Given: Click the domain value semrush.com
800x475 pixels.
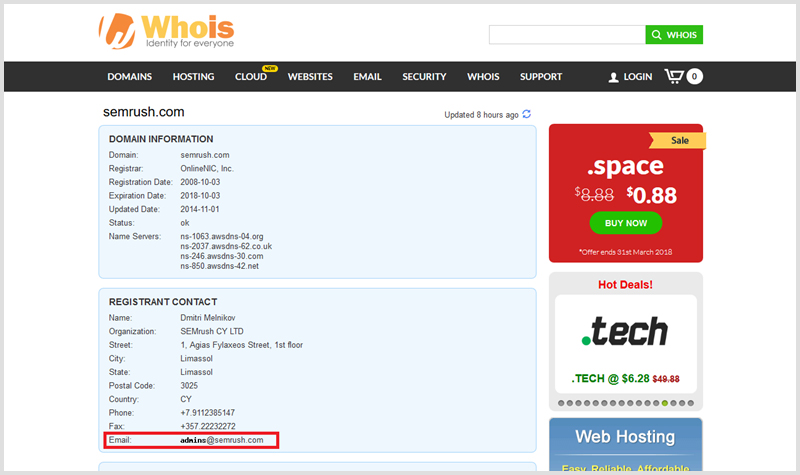Looking at the screenshot, I should 205,155.
